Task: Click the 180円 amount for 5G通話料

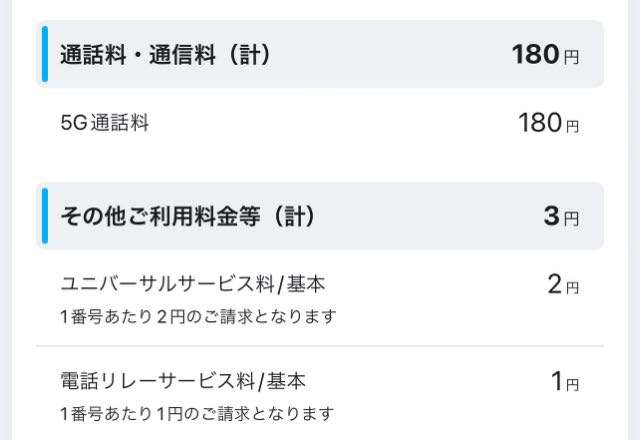Action: pyautogui.click(x=549, y=123)
